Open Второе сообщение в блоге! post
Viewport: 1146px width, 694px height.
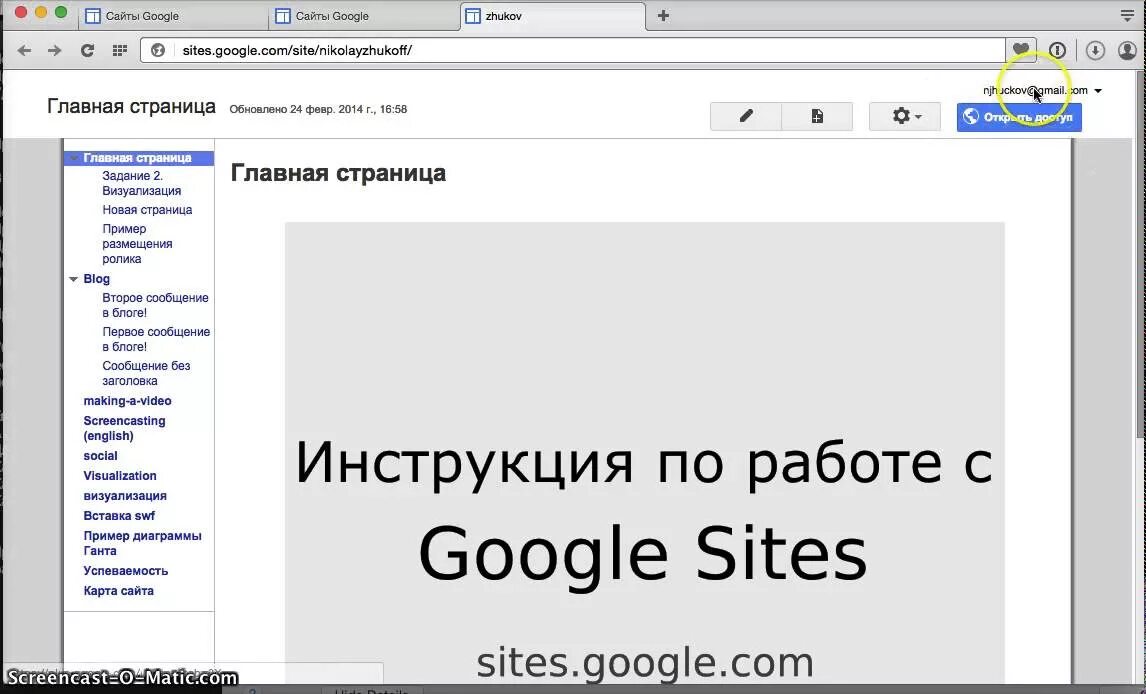155,305
